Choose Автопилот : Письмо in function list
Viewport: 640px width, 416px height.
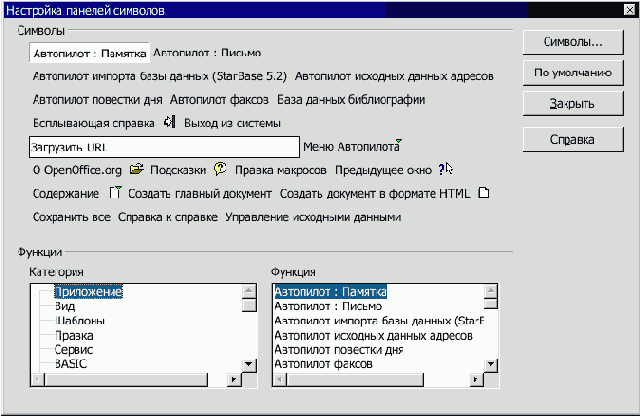click(328, 306)
